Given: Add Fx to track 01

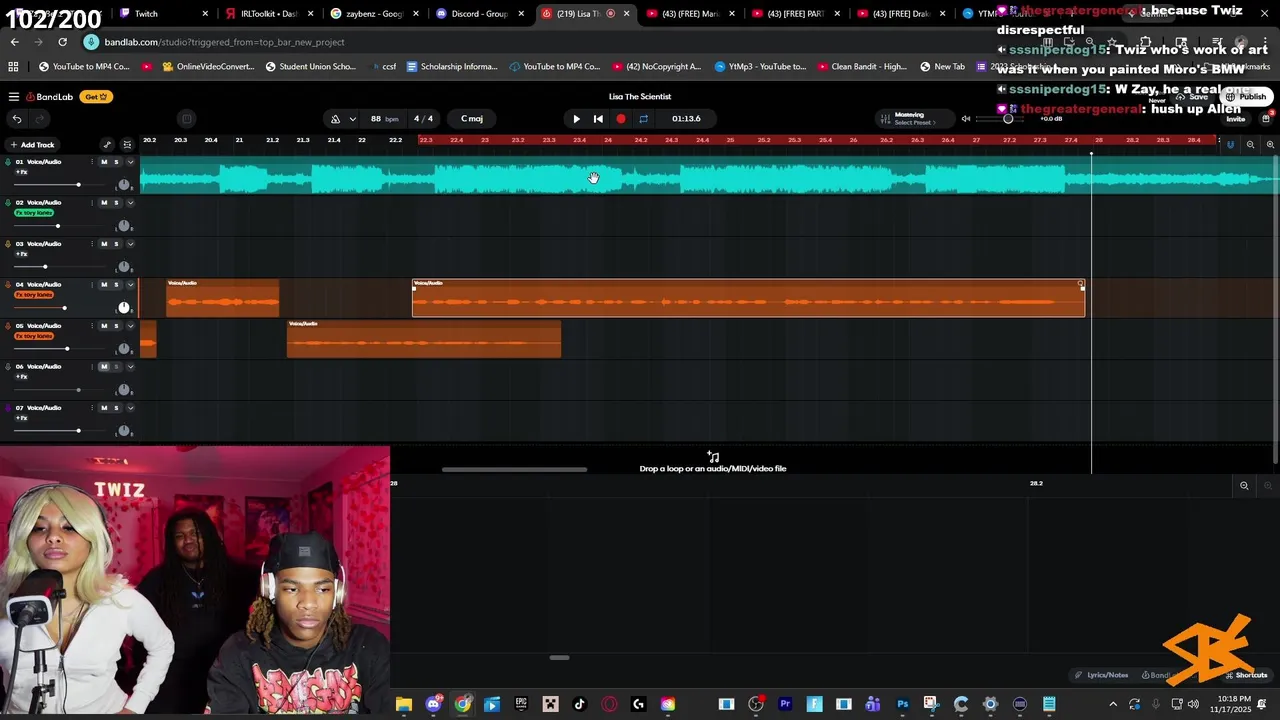Looking at the screenshot, I should tap(21, 172).
